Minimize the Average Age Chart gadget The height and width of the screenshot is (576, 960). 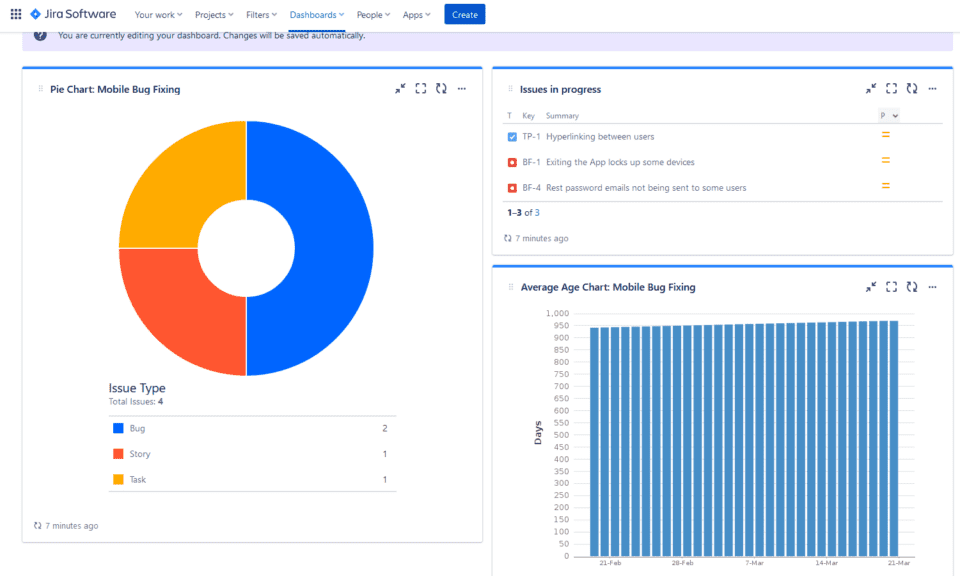(871, 287)
